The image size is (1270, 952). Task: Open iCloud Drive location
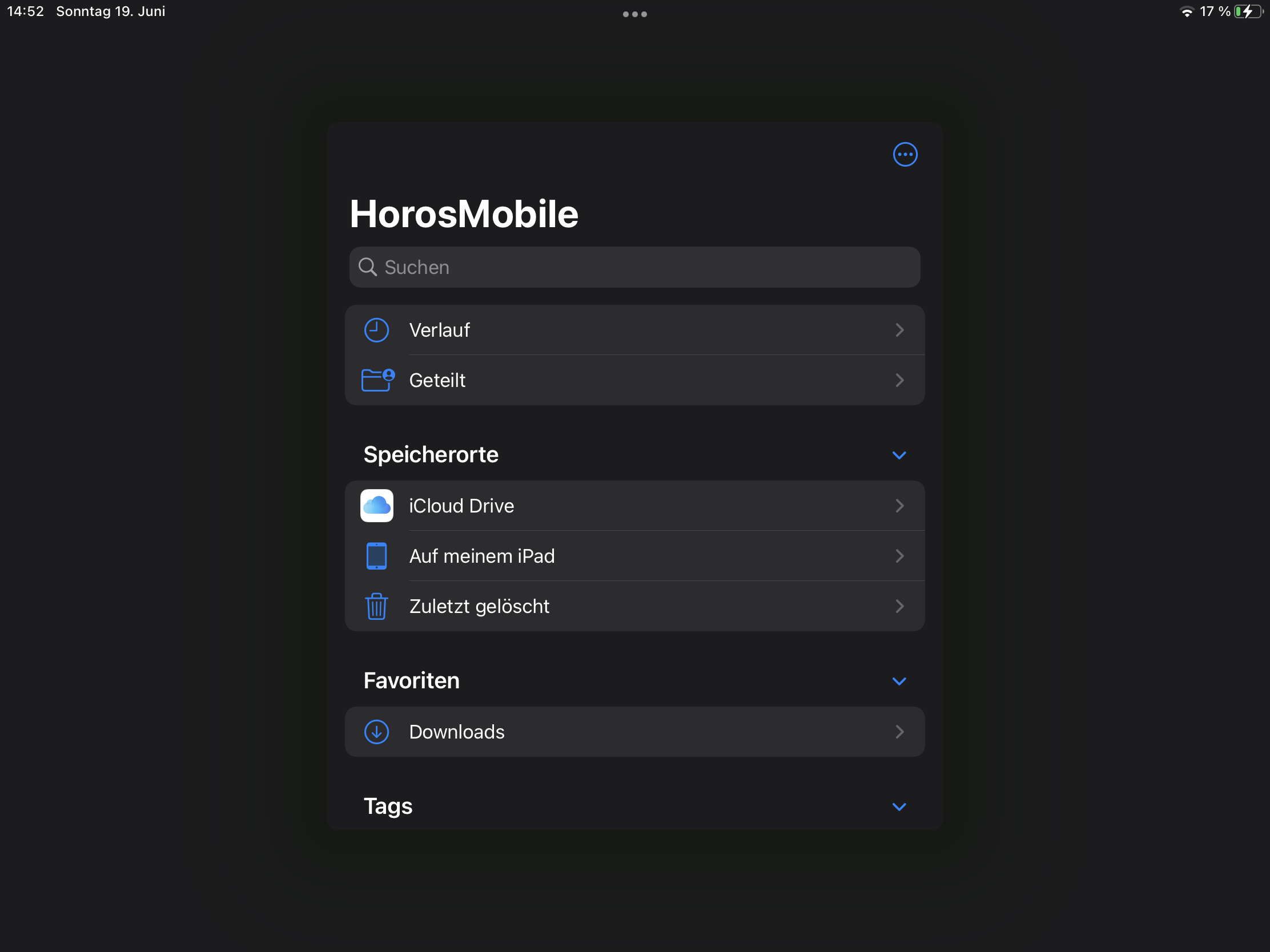(634, 506)
